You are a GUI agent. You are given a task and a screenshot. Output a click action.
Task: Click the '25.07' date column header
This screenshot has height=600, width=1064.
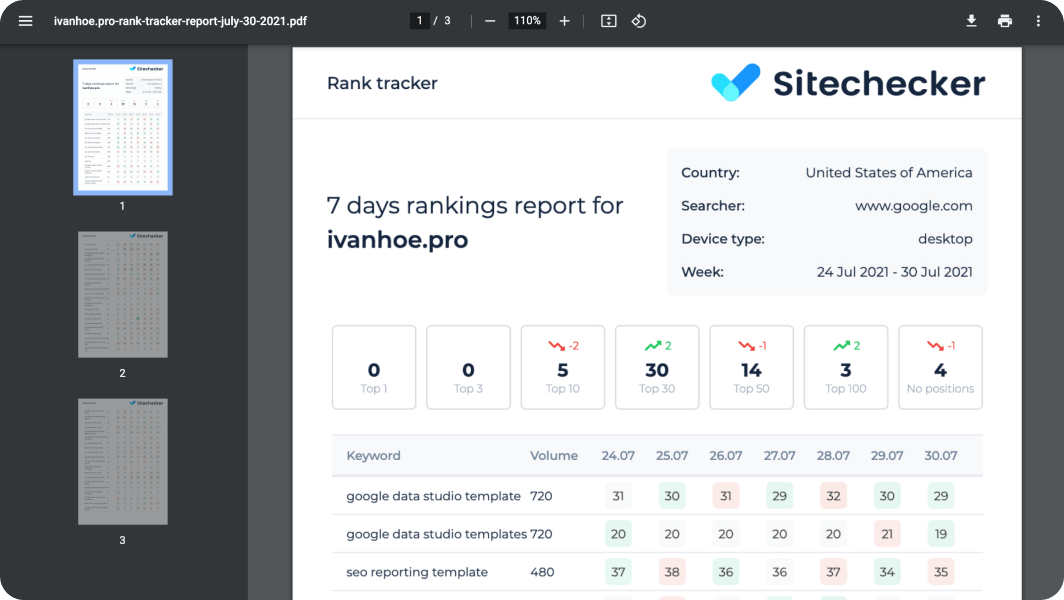pos(672,455)
